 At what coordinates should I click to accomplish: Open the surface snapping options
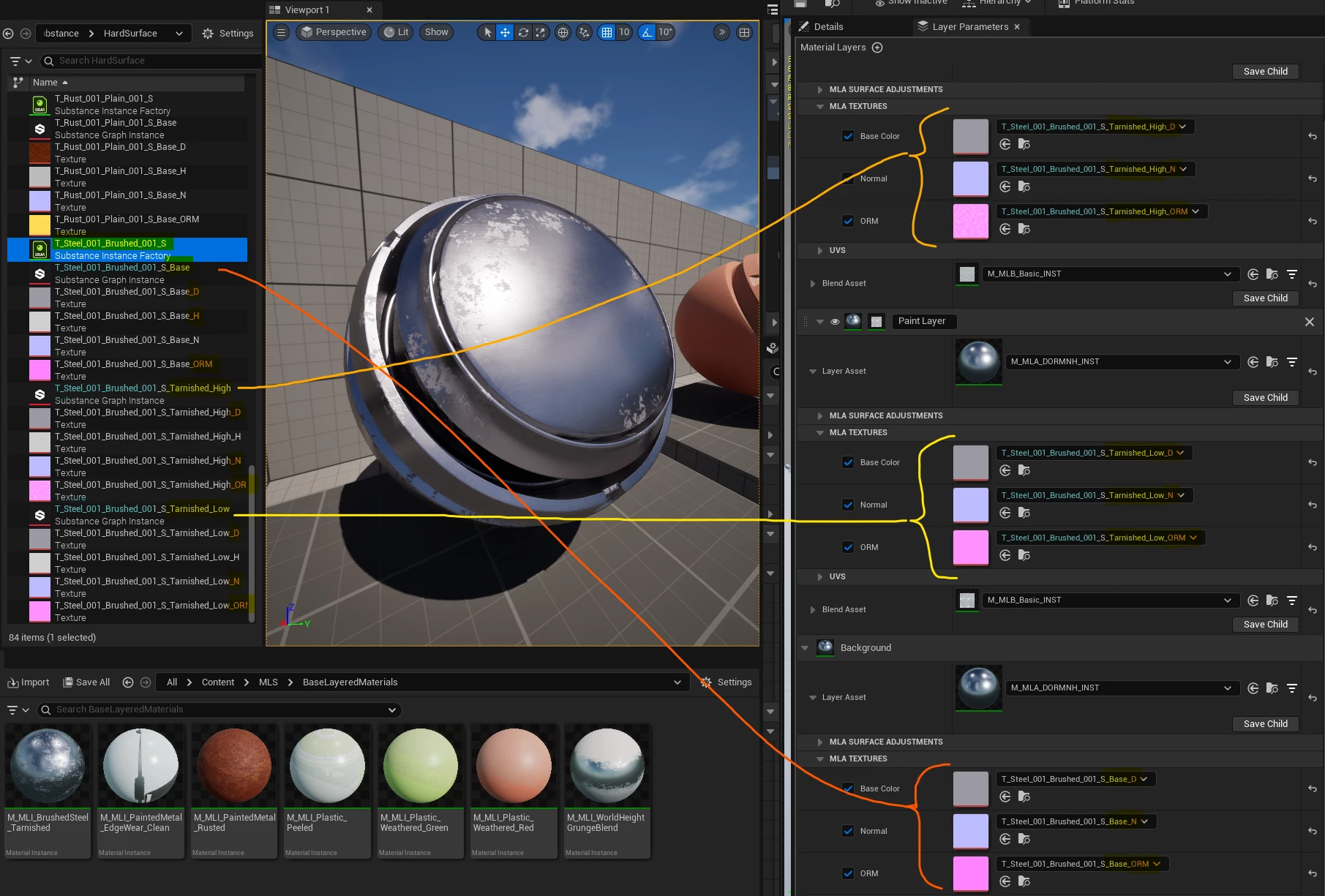[x=584, y=32]
